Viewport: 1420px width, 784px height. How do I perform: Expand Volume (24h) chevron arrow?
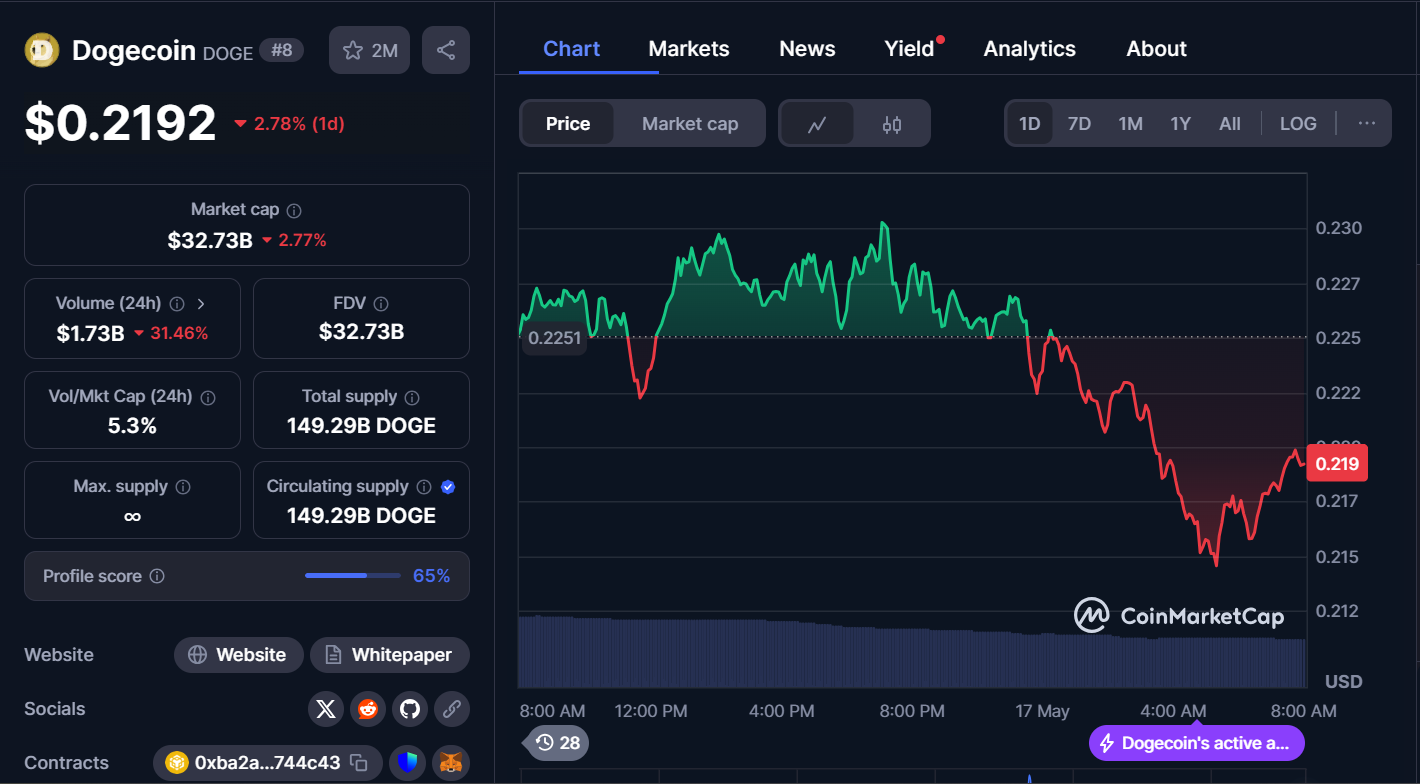pyautogui.click(x=201, y=304)
